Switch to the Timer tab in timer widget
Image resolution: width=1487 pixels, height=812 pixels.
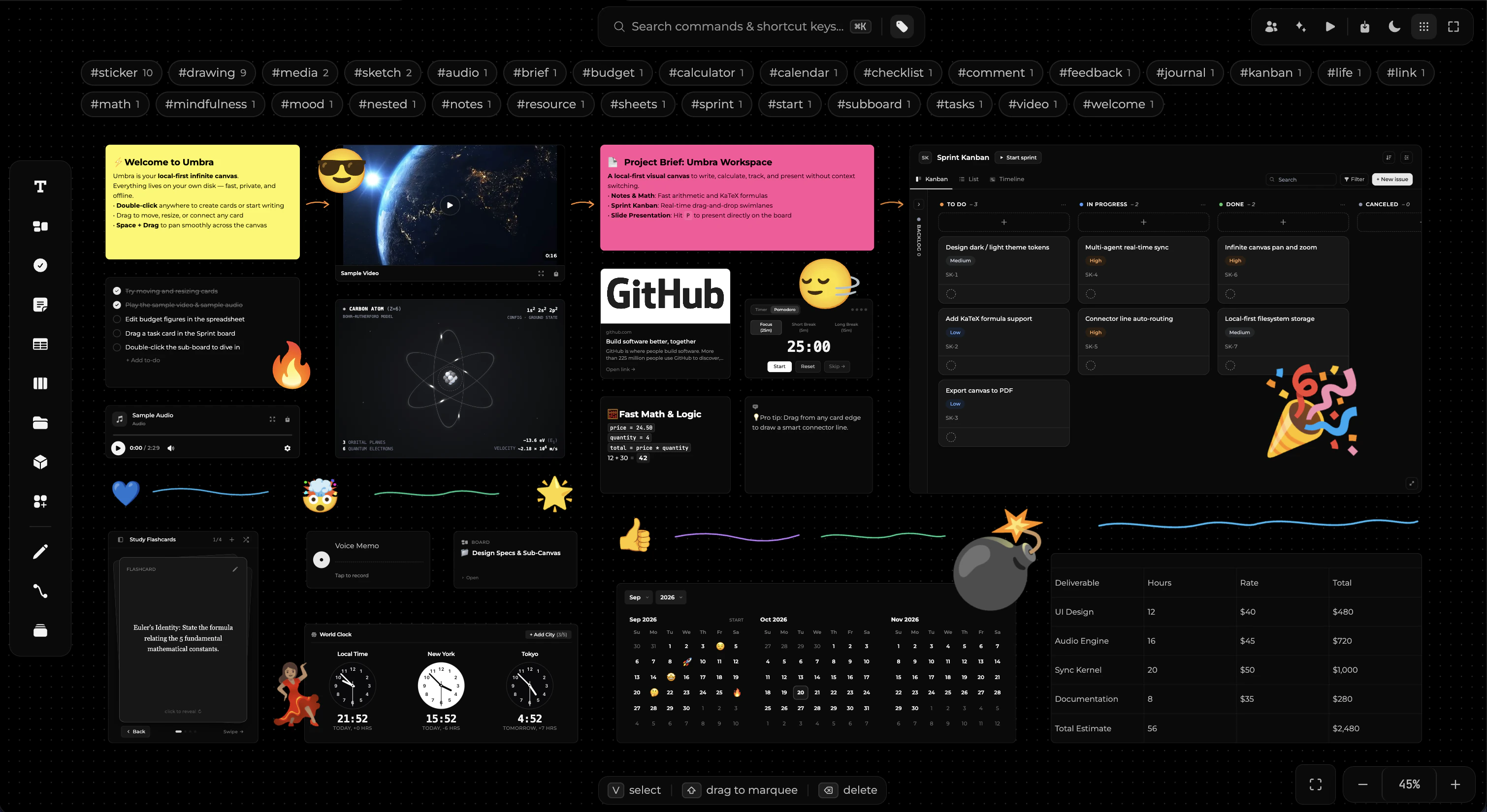(x=761, y=310)
